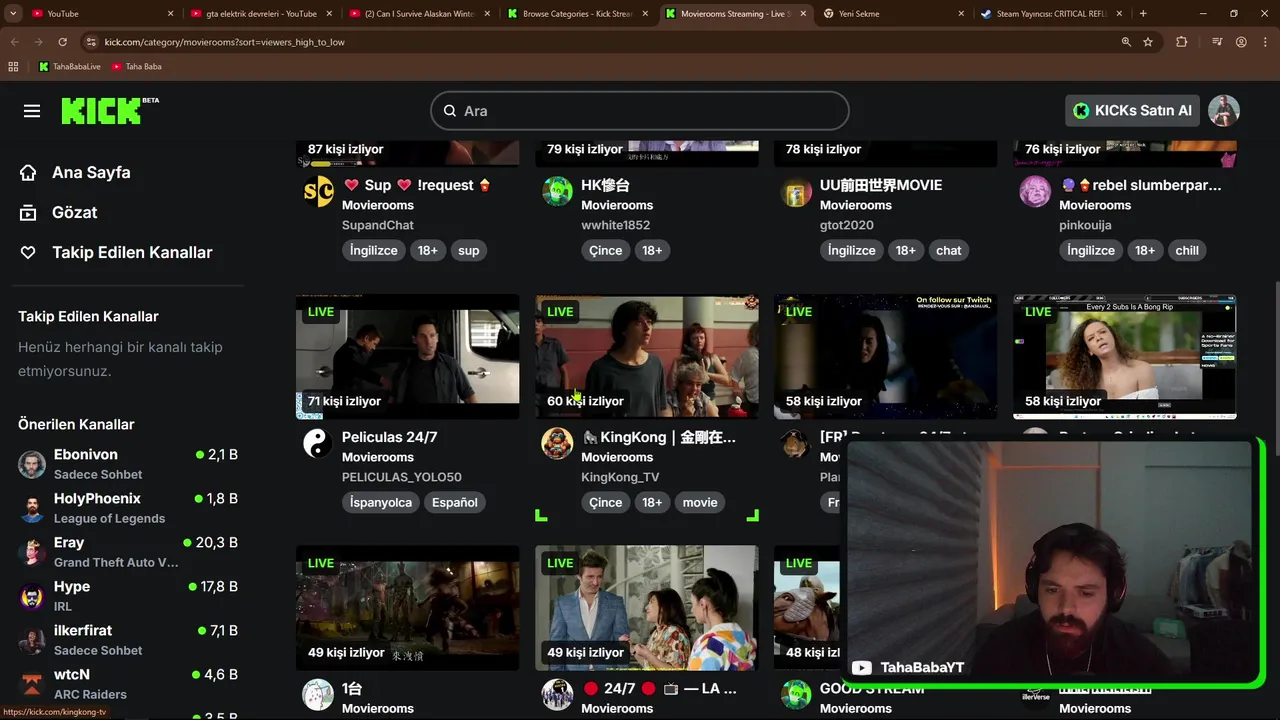1280x720 pixels.
Task: Open HK慘台 stream title
Action: click(x=605, y=185)
